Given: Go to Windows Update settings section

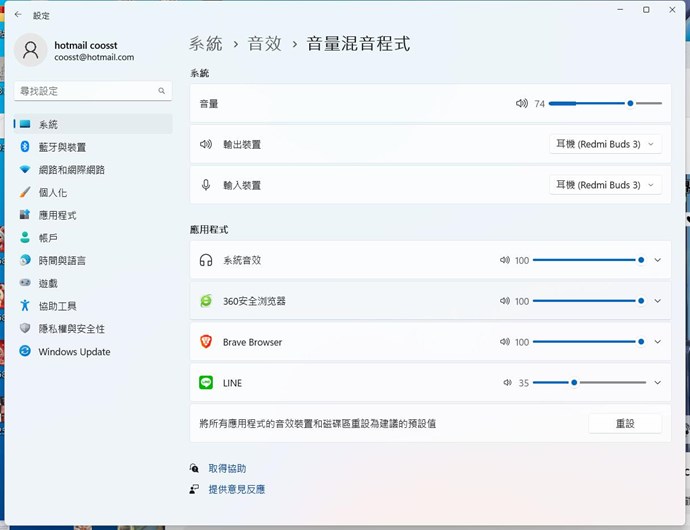Looking at the screenshot, I should (74, 352).
